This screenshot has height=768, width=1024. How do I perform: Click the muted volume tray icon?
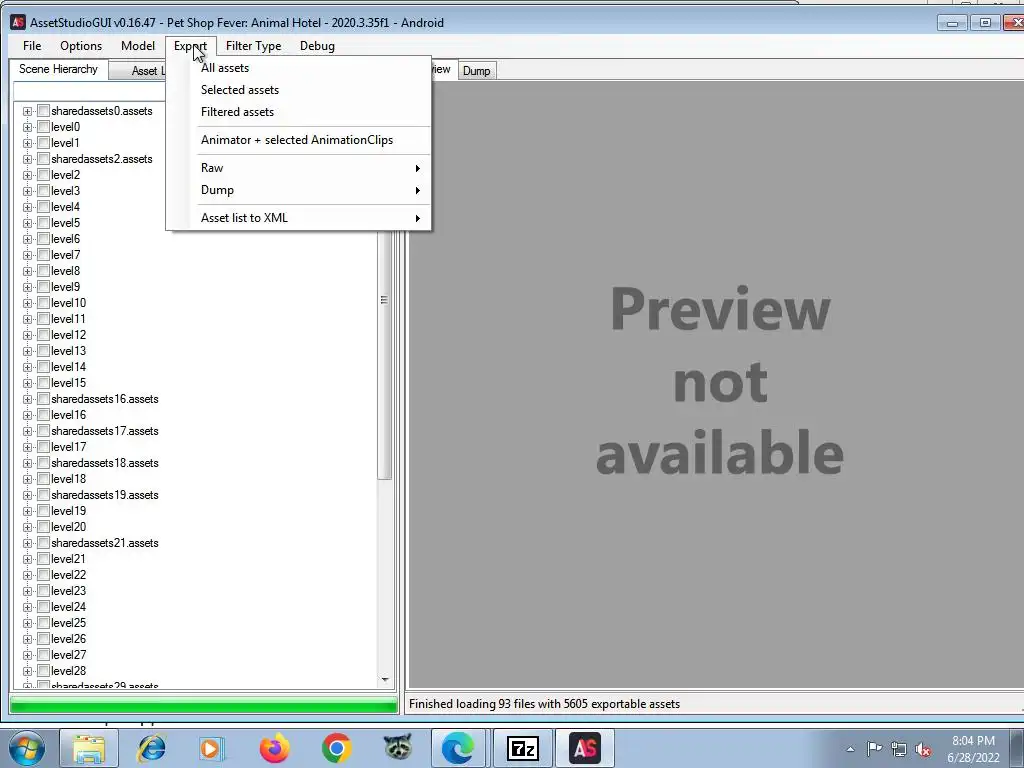click(923, 749)
